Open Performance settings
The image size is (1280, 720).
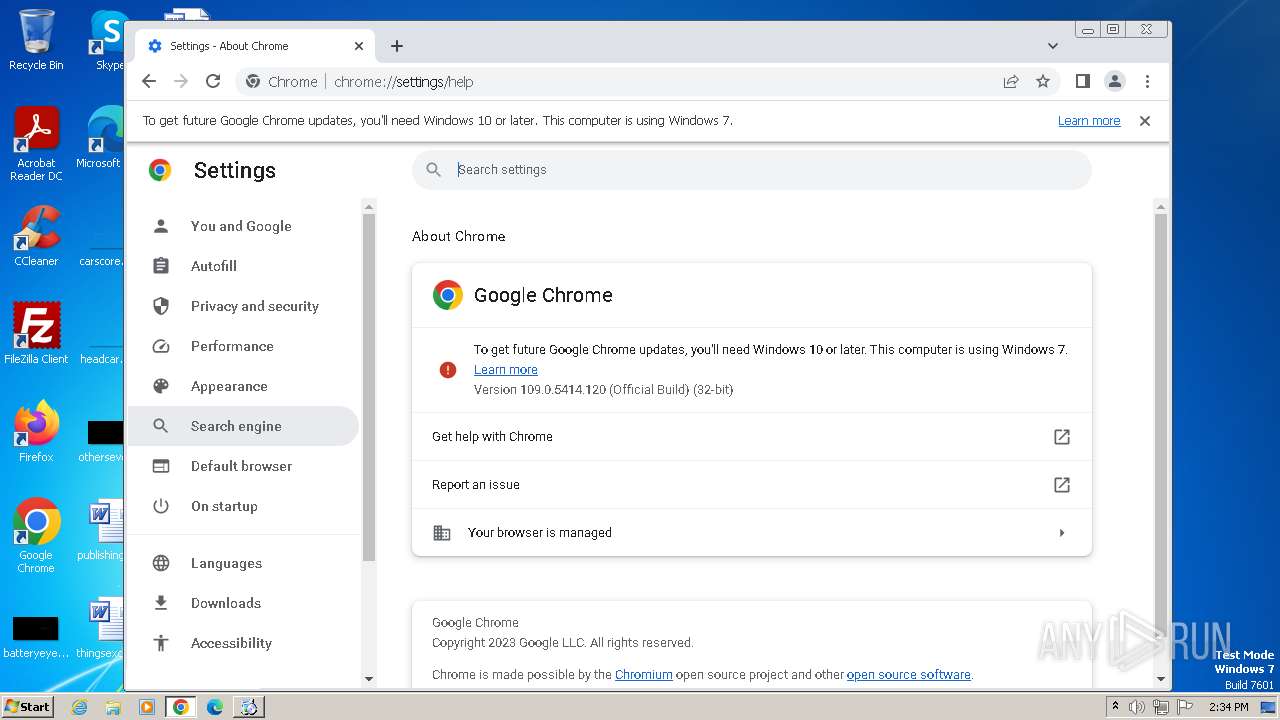click(243, 346)
